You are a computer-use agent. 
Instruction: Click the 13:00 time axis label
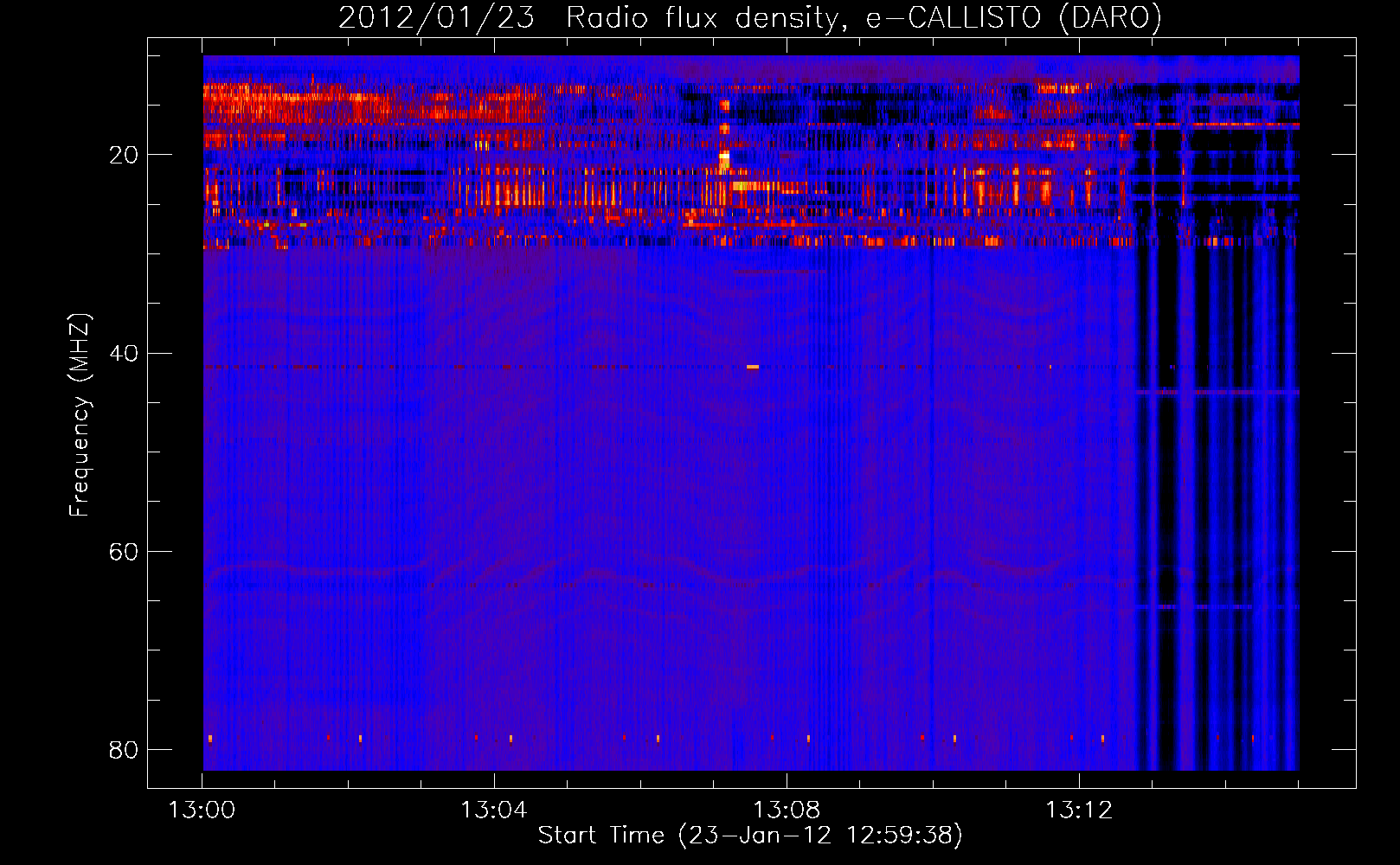[202, 810]
